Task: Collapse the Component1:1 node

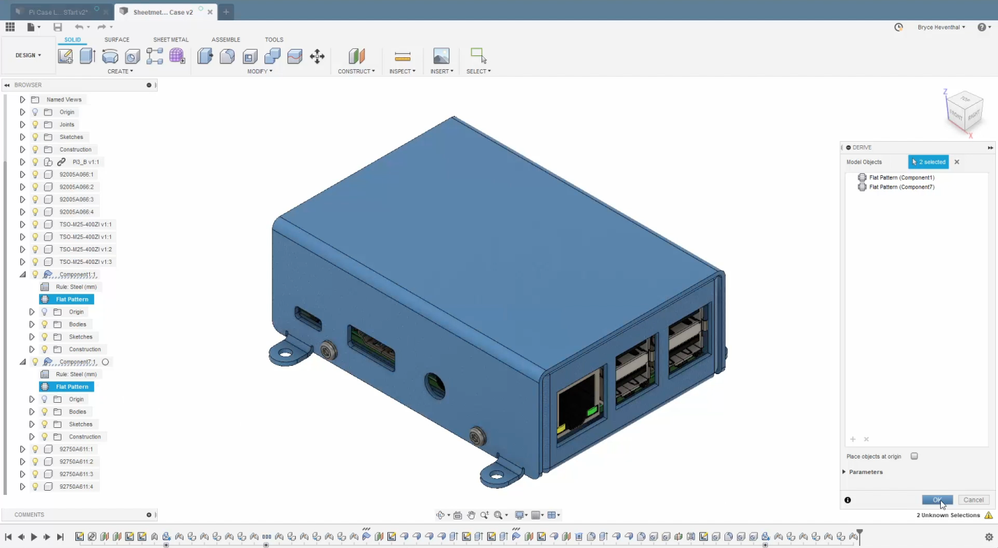Action: click(x=22, y=274)
